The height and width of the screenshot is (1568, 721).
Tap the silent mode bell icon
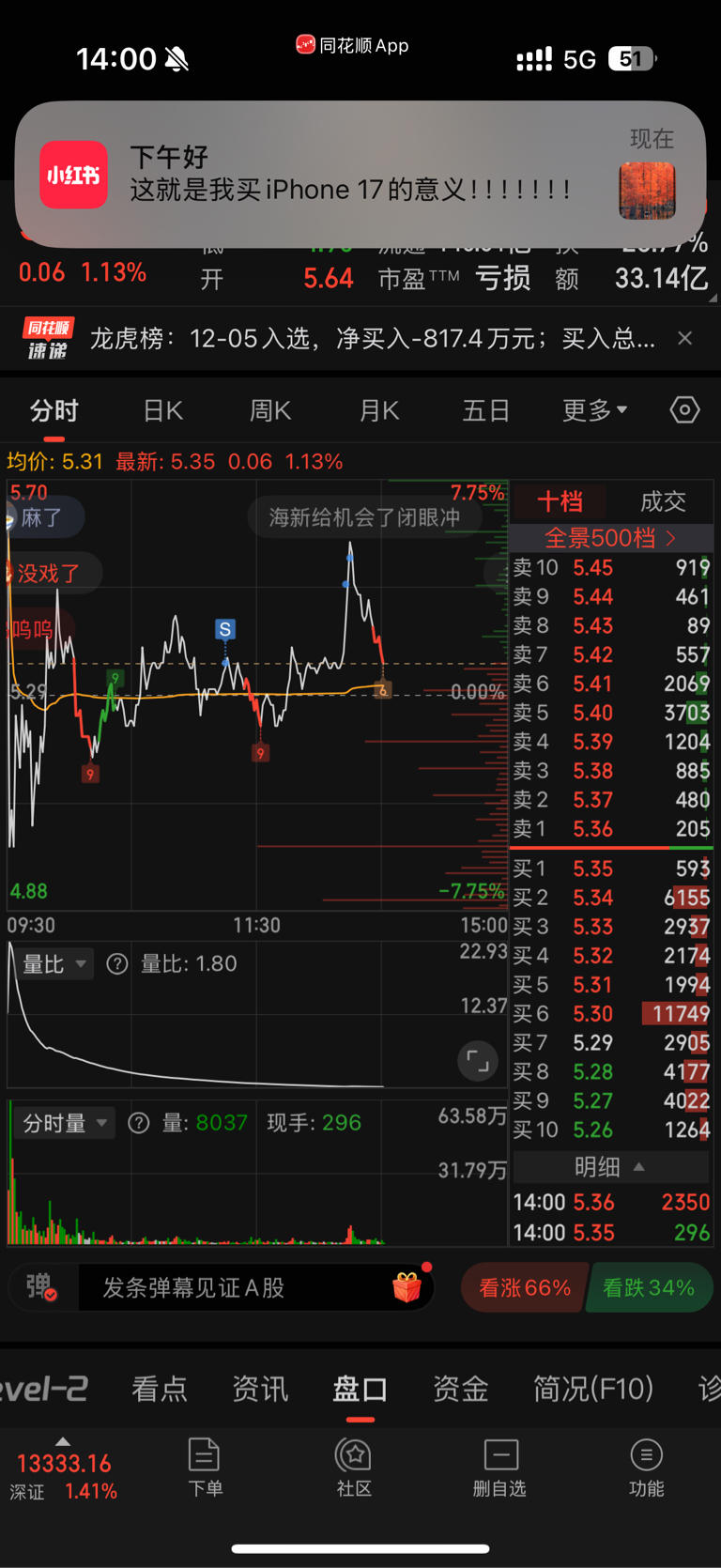(176, 59)
